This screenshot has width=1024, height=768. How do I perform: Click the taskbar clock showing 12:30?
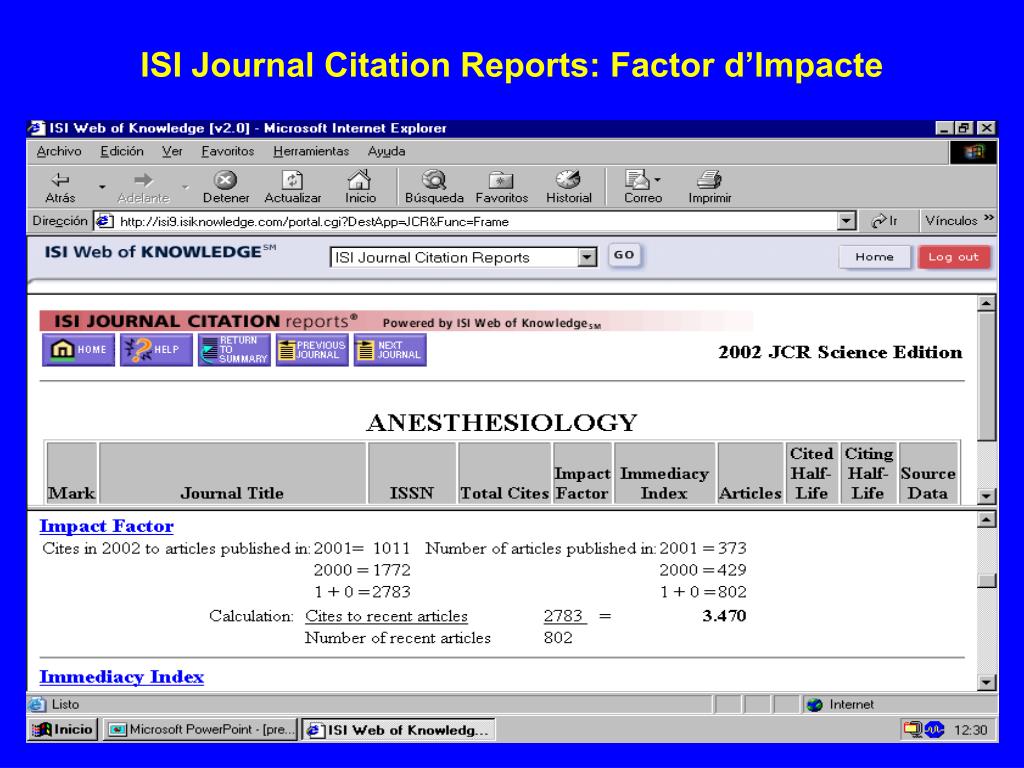970,729
